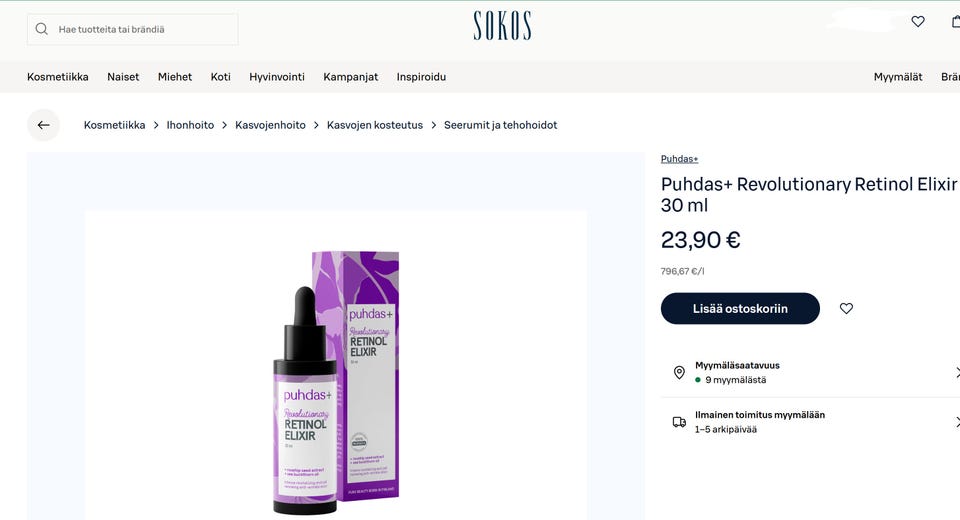Image resolution: width=960 pixels, height=520 pixels.
Task: Click the search magnifier icon
Action: 42,29
